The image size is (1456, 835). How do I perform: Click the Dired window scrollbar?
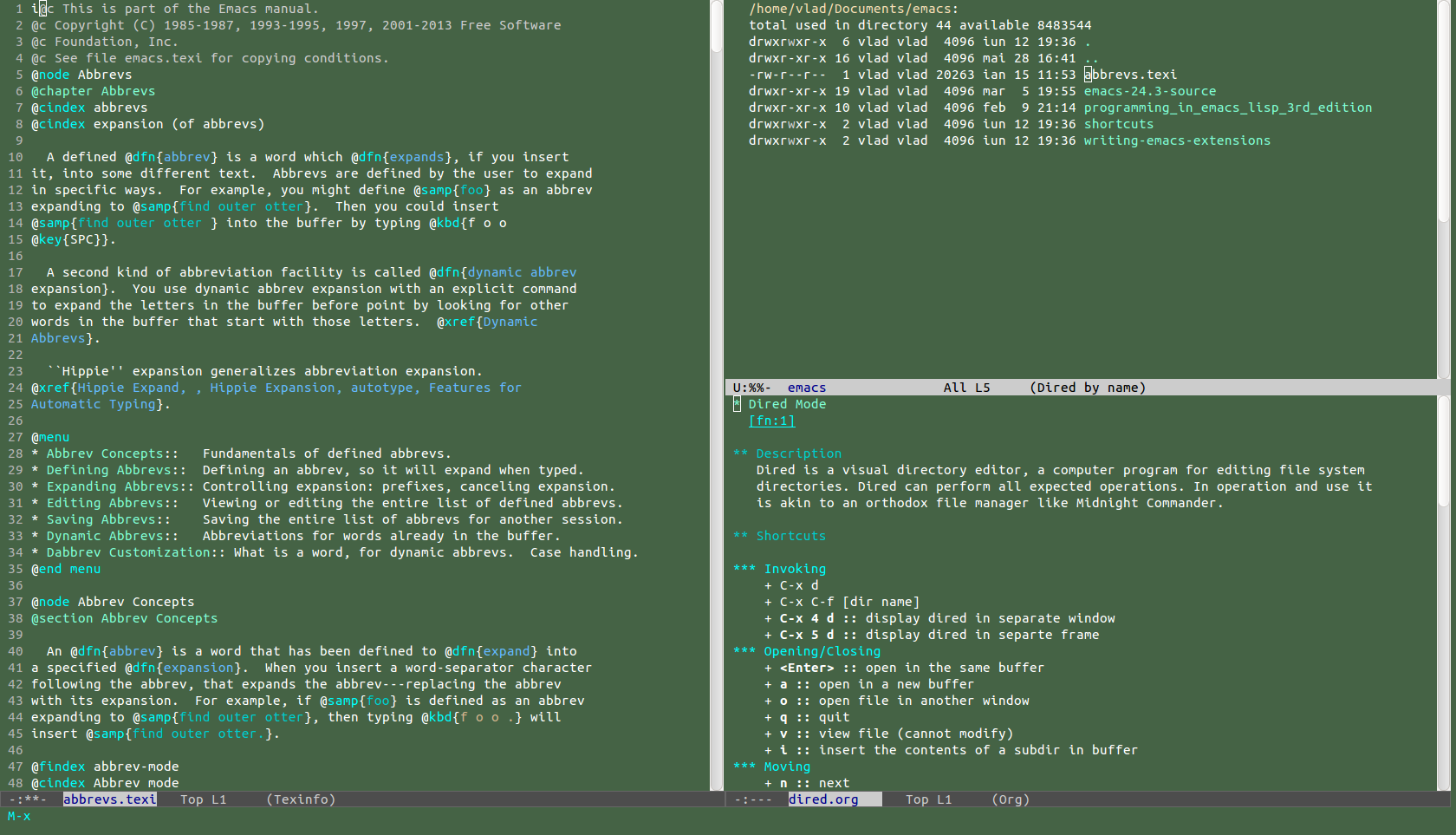pos(1443,110)
